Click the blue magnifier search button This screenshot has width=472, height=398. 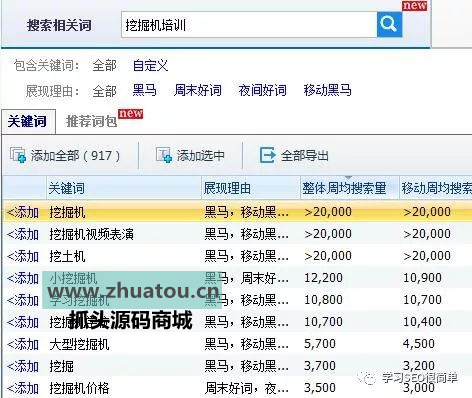[x=389, y=25]
